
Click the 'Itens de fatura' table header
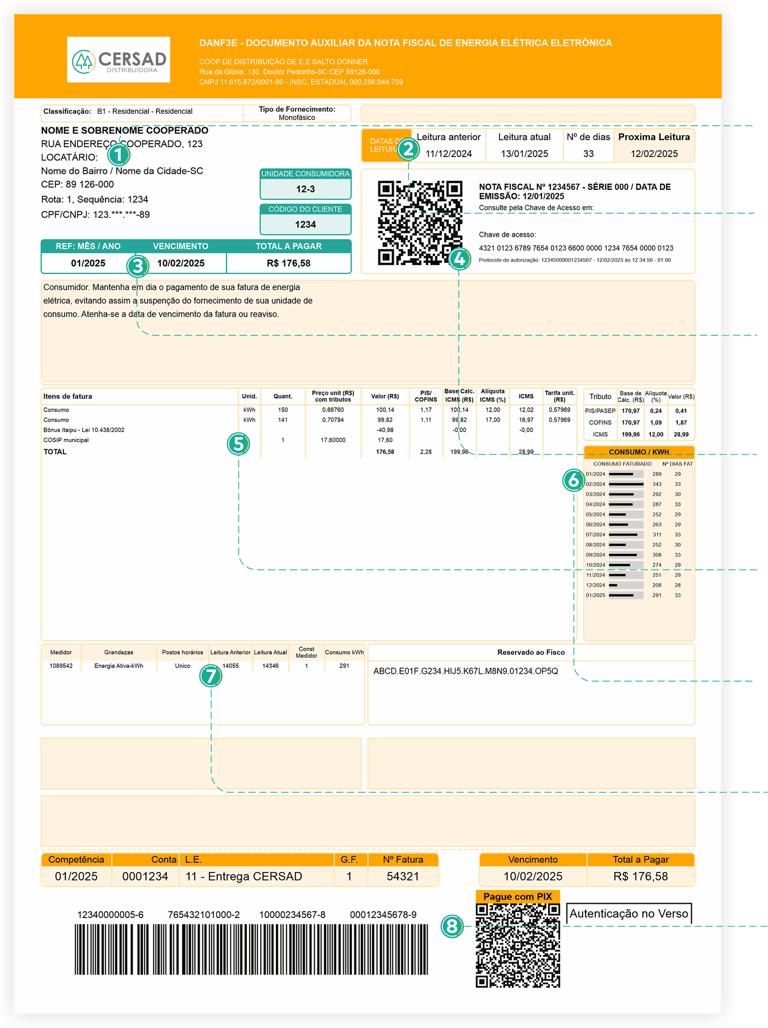[68, 396]
